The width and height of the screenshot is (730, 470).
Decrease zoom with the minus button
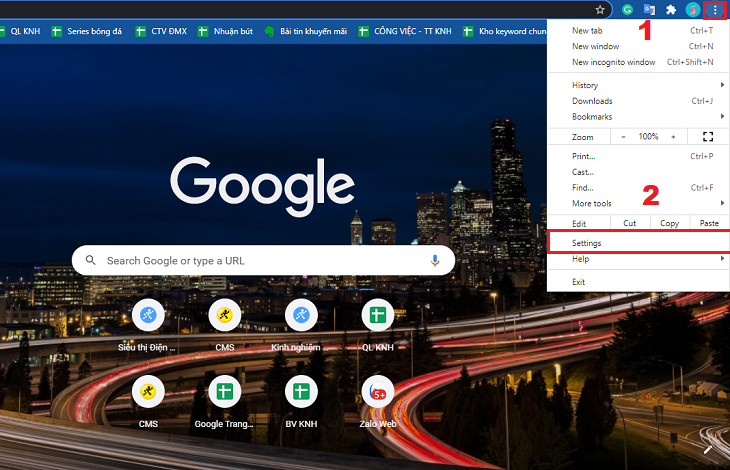(623, 136)
